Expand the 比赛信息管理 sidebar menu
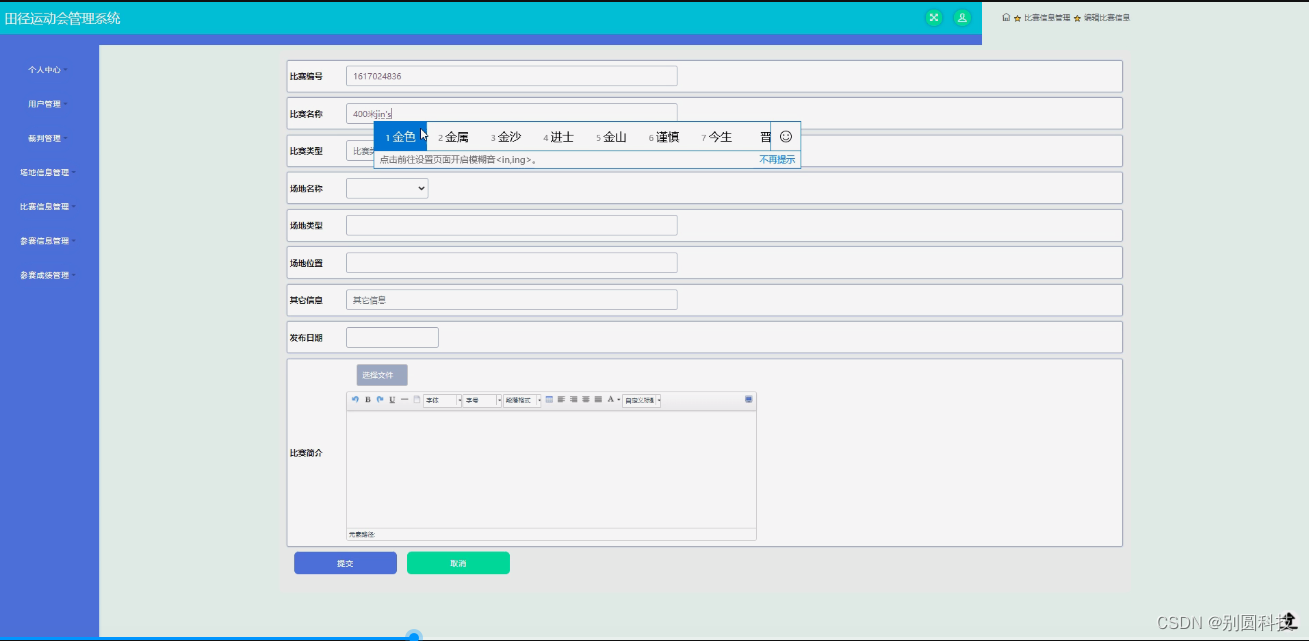This screenshot has width=1309, height=641. (x=48, y=206)
